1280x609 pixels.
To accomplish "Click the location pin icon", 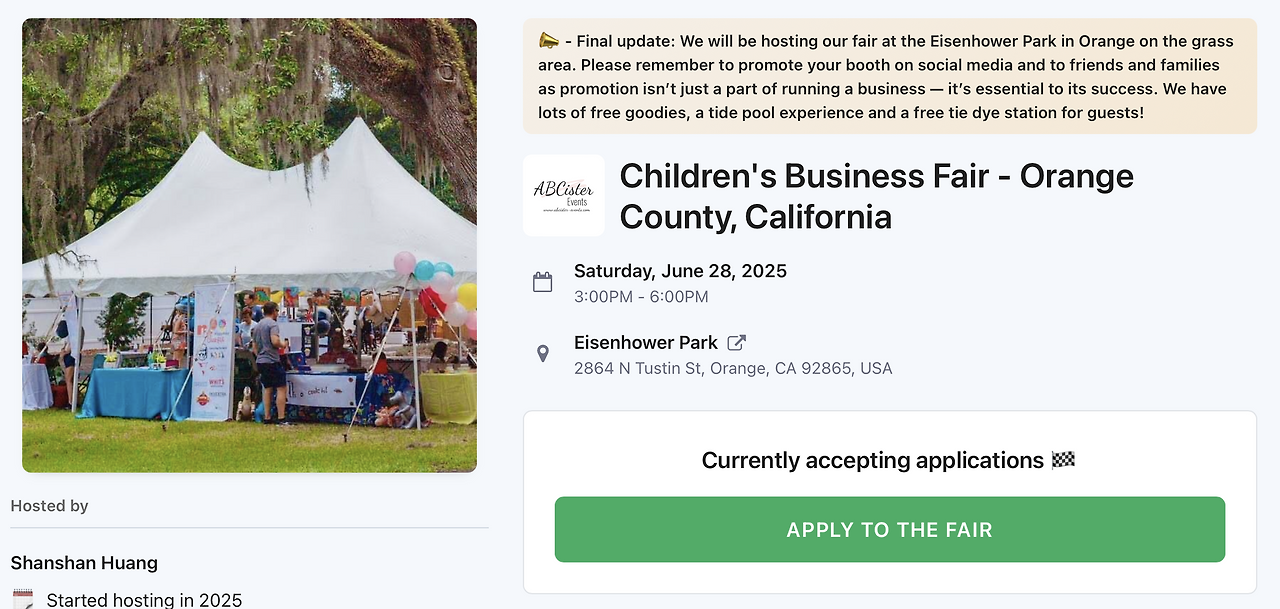I will 543,354.
